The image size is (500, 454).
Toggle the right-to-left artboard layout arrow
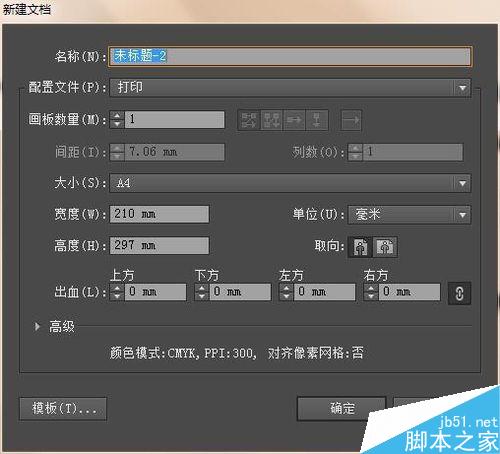point(351,120)
